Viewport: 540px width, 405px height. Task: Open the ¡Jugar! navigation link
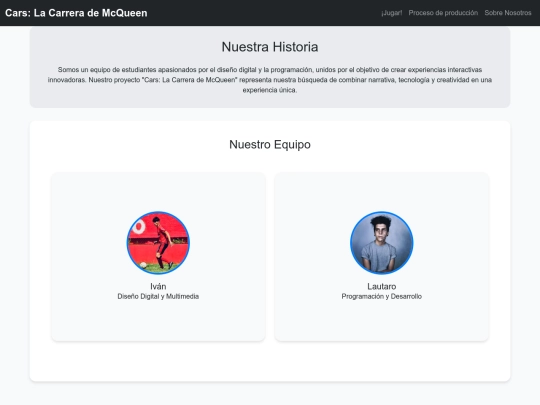click(392, 13)
